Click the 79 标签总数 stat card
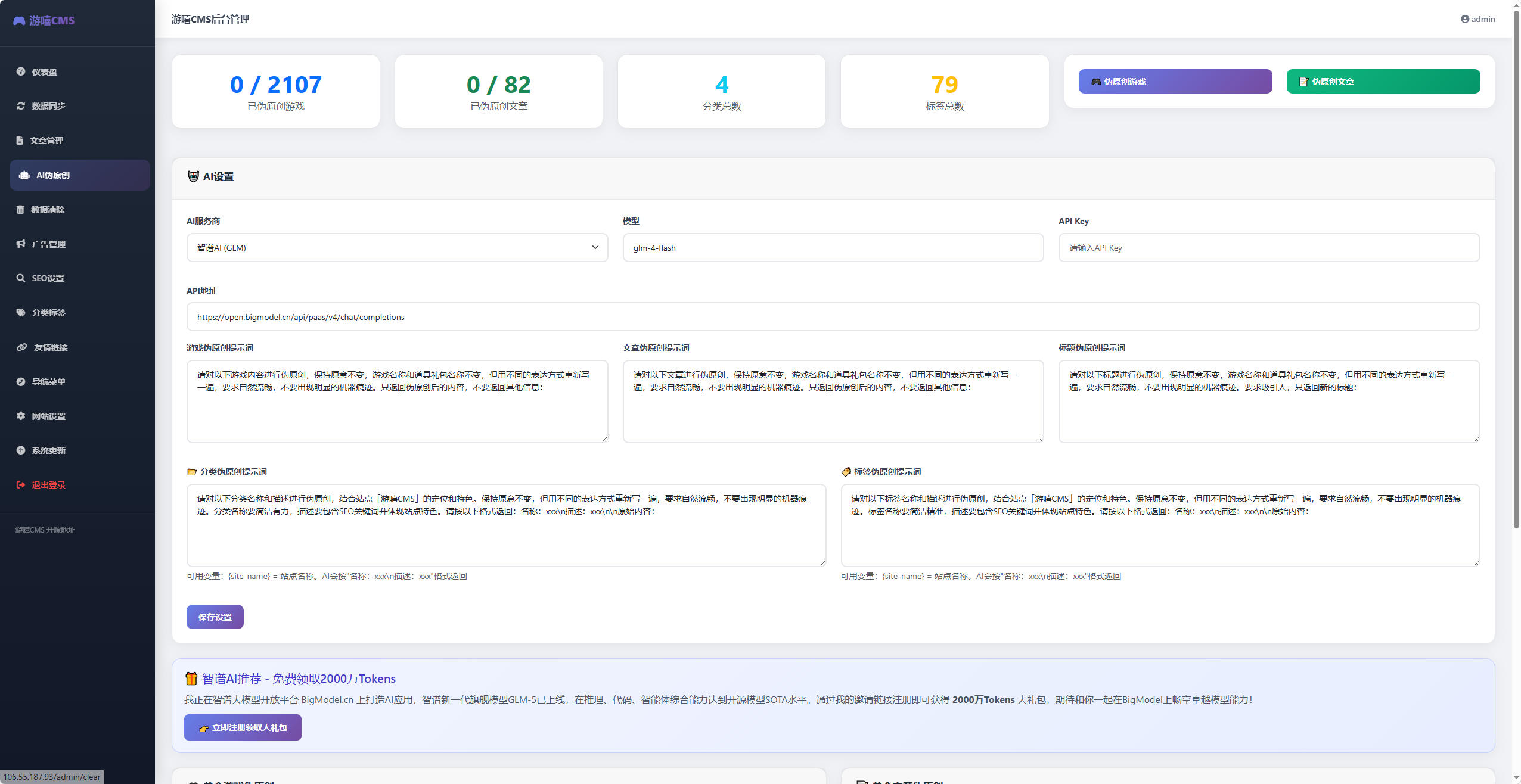Screen dimensions: 1521x784 point(944,92)
